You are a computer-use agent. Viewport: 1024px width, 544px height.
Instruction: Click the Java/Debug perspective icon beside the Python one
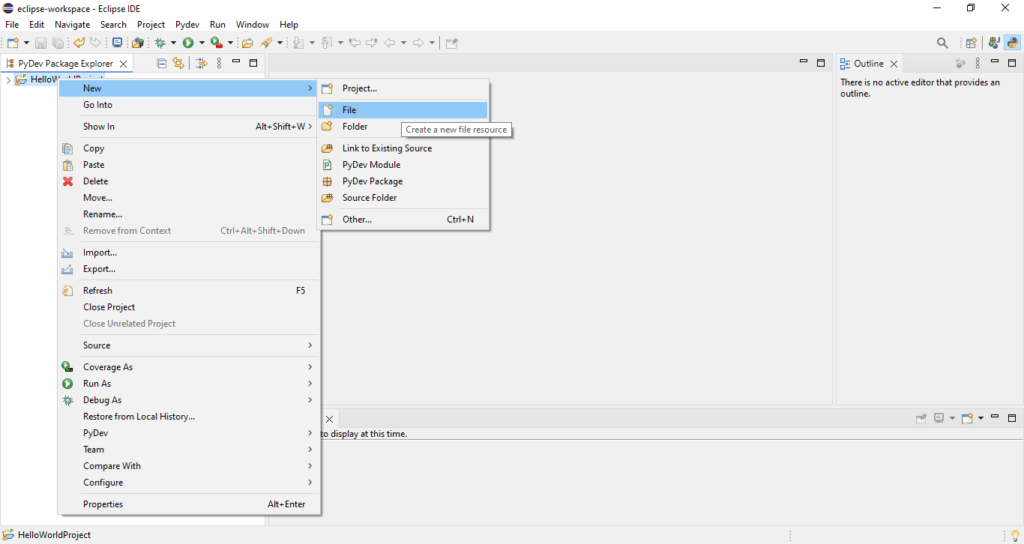(994, 43)
